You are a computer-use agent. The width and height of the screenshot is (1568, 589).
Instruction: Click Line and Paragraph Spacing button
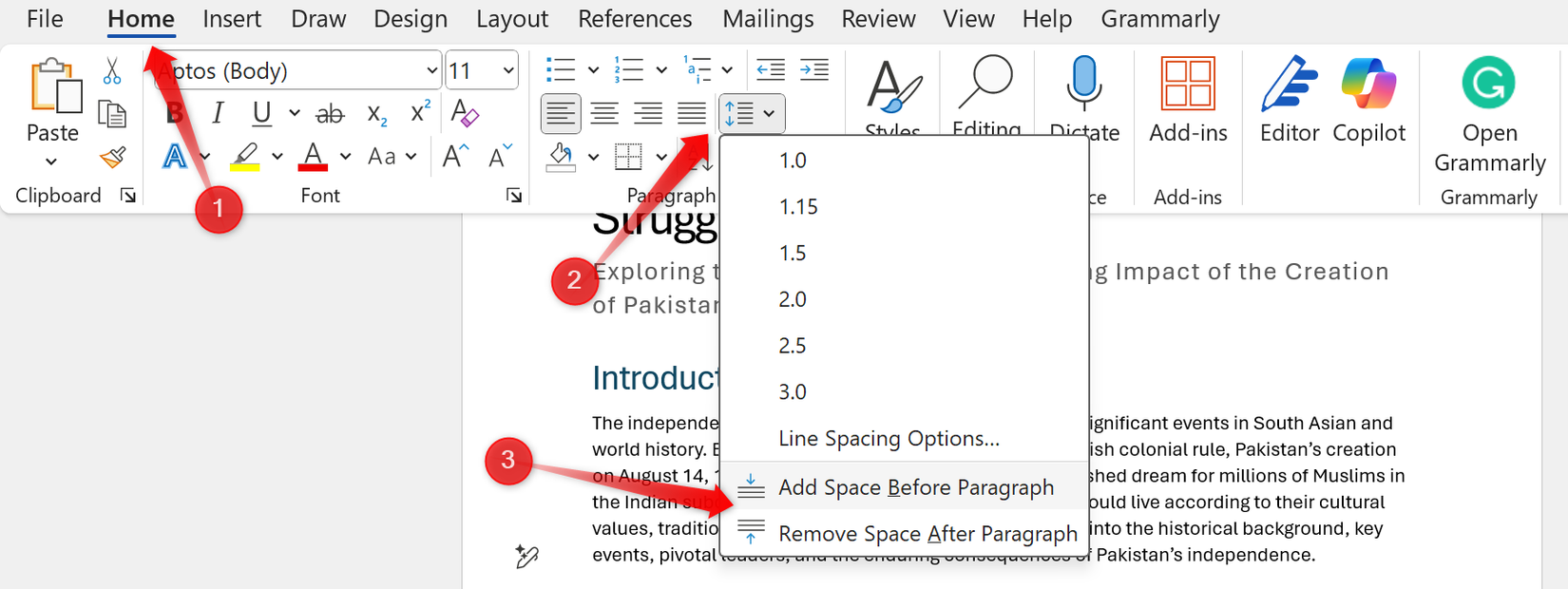pos(752,114)
